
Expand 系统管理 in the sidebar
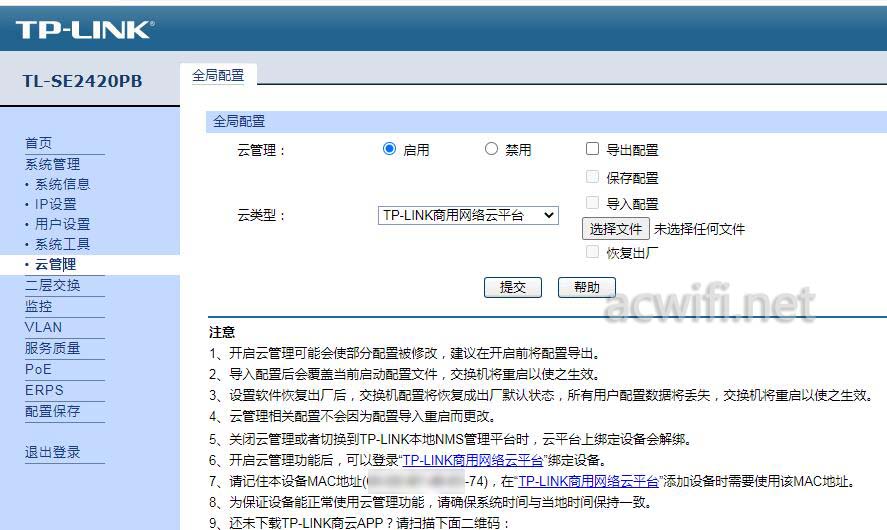click(53, 164)
